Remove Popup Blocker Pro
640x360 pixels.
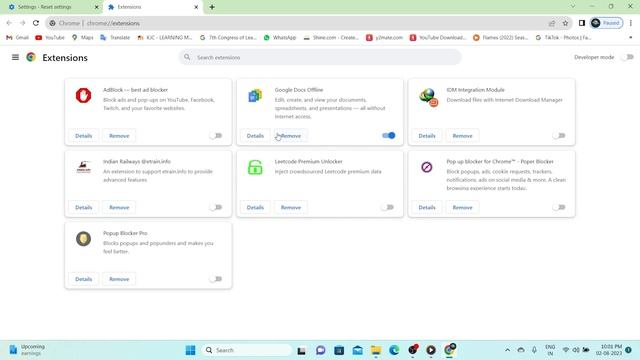(x=119, y=279)
